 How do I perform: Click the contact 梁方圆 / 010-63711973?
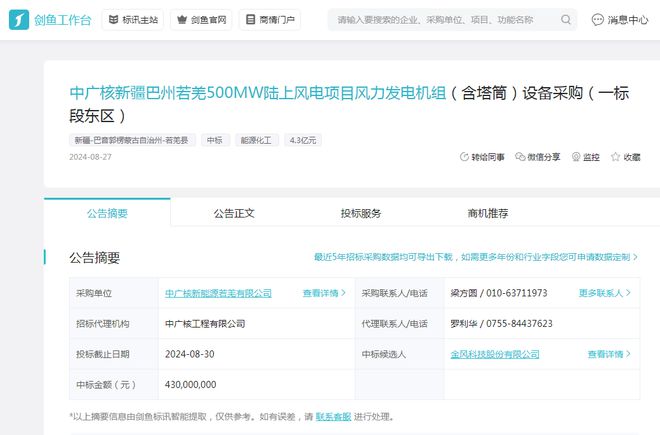click(x=498, y=293)
